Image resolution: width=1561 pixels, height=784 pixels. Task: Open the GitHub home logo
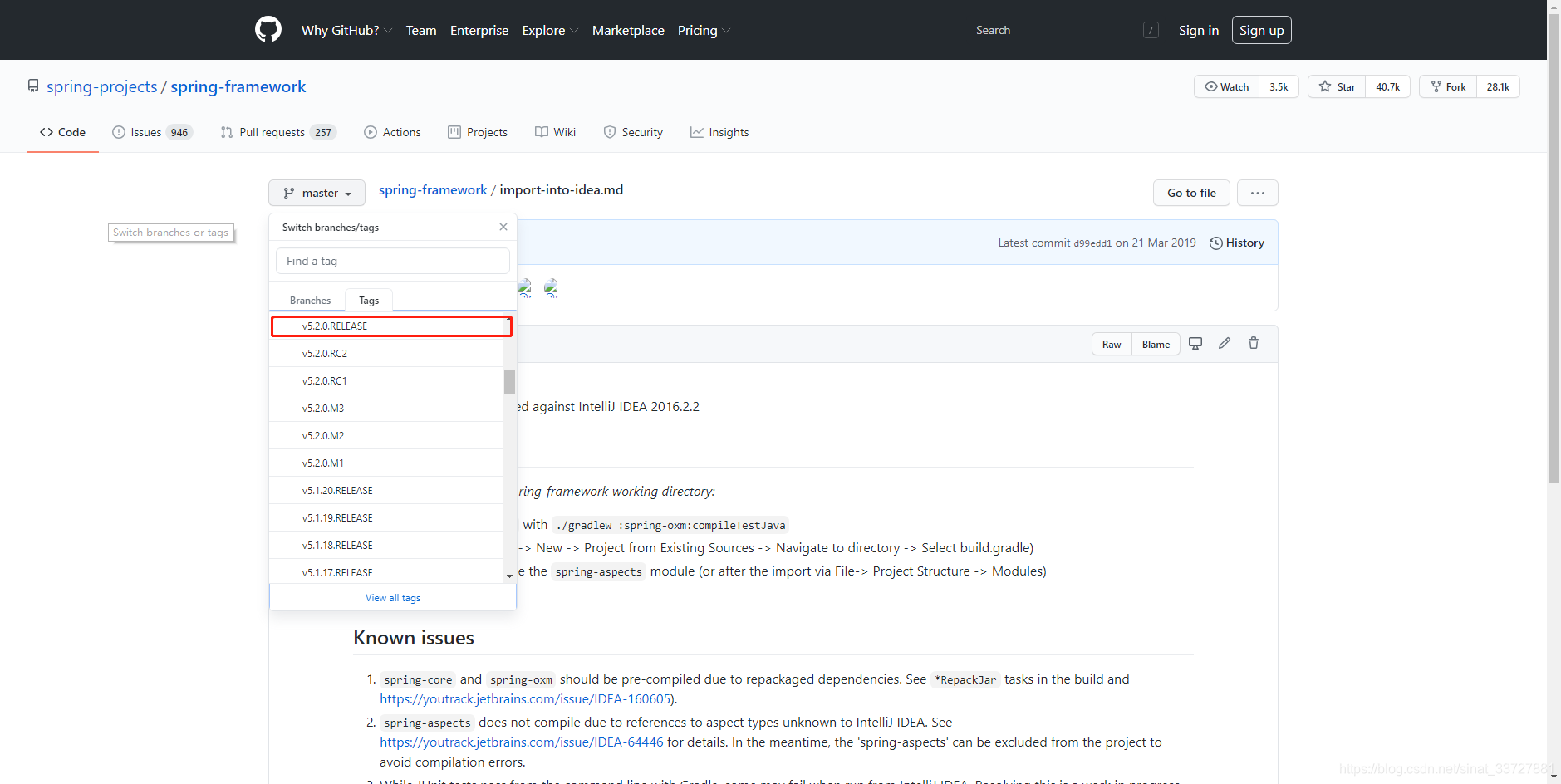pos(268,30)
